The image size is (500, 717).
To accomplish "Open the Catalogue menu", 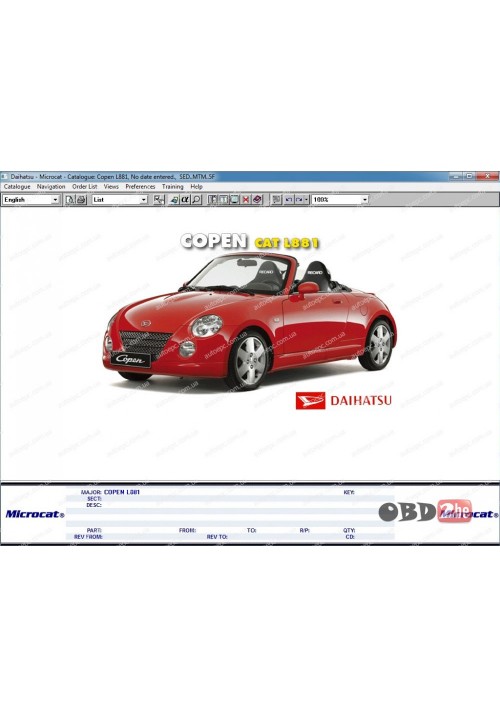I will pos(17,187).
